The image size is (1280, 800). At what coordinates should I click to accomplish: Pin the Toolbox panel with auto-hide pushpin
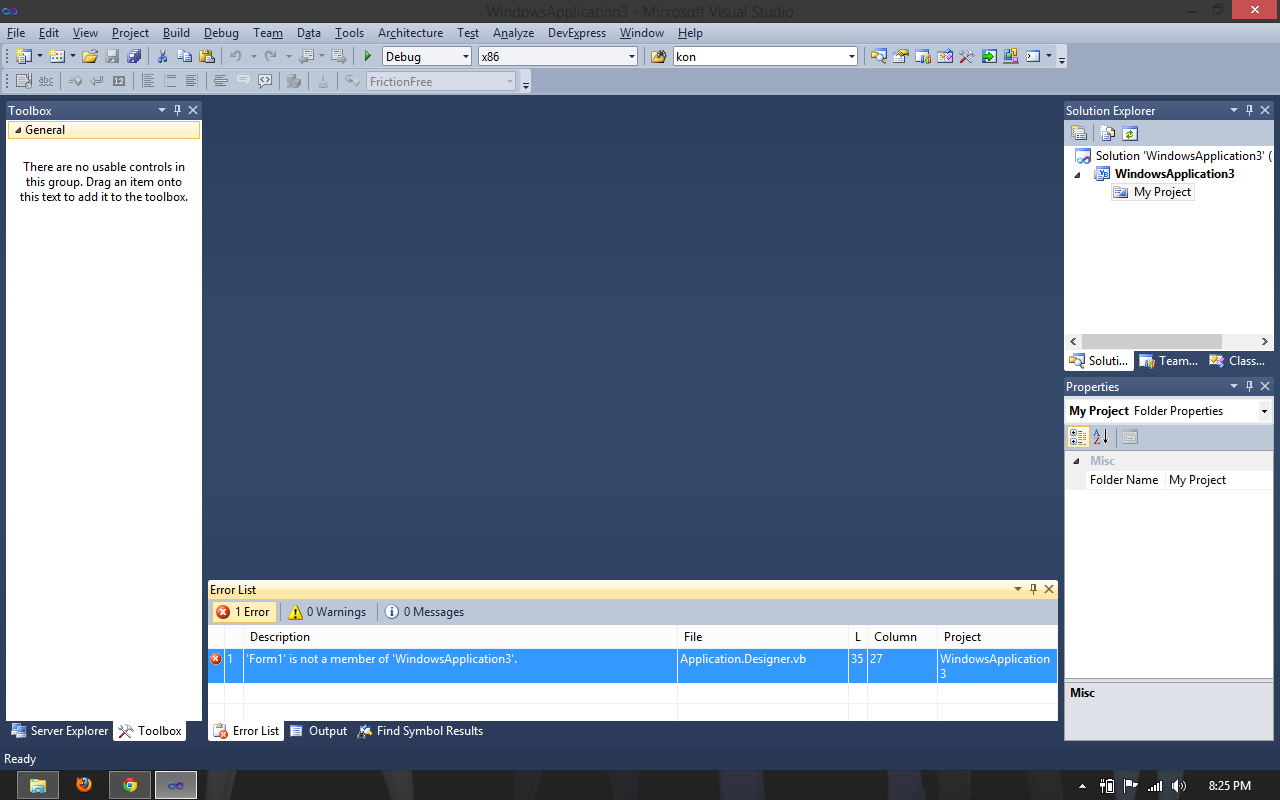tap(177, 110)
